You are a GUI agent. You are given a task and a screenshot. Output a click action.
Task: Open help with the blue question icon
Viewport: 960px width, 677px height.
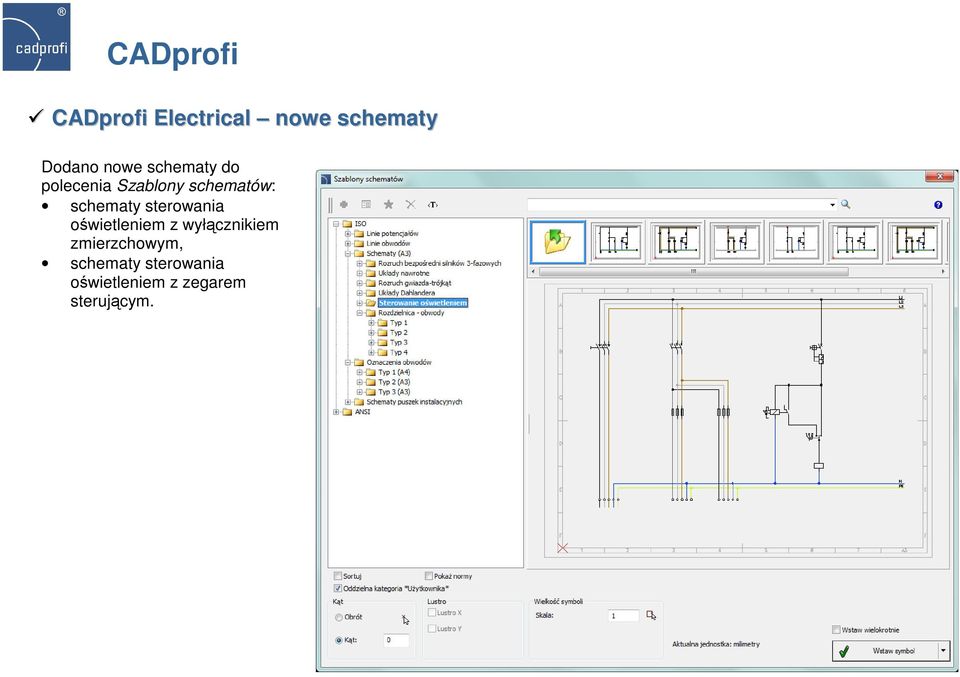point(938,205)
